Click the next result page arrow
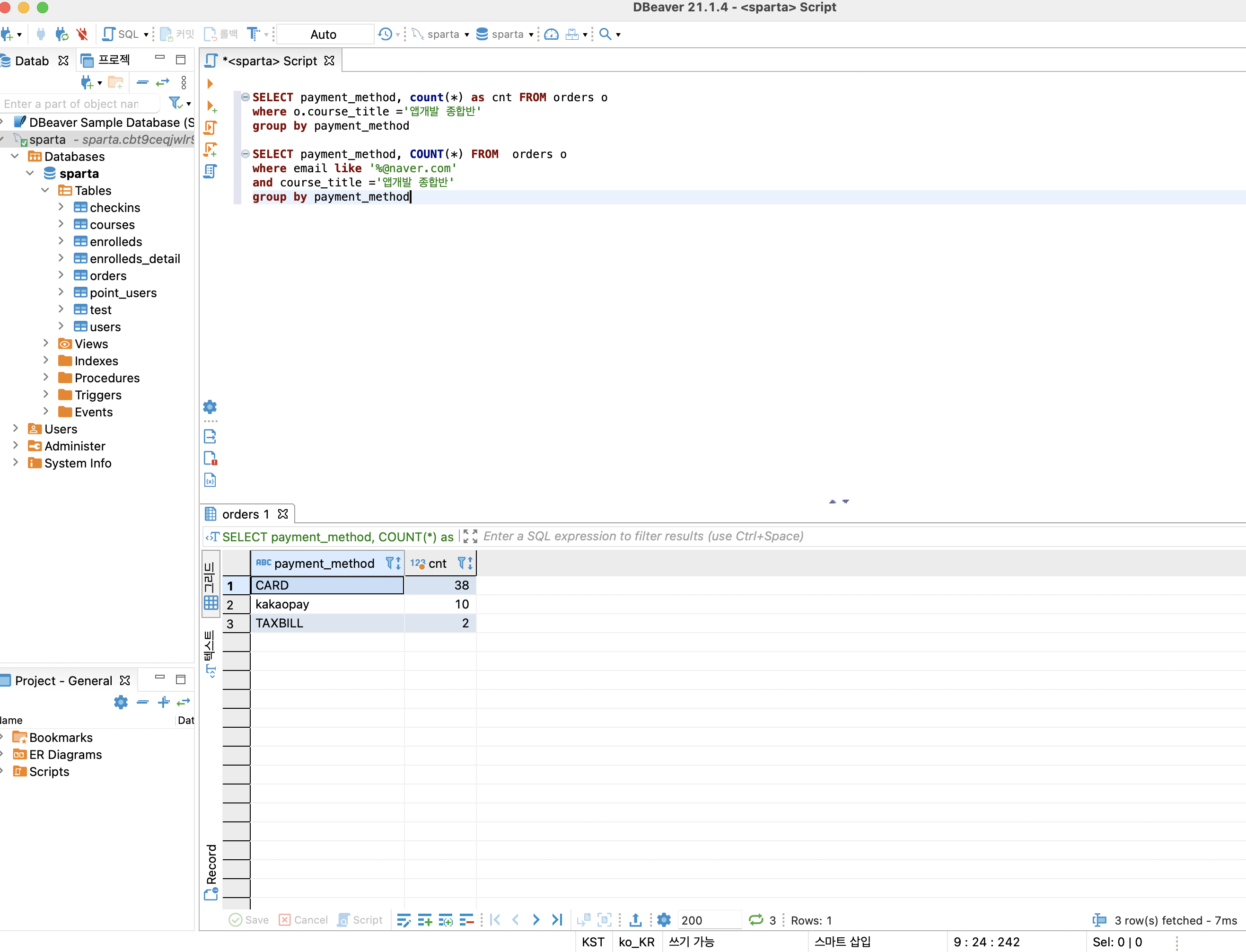1246x952 pixels. (536, 920)
